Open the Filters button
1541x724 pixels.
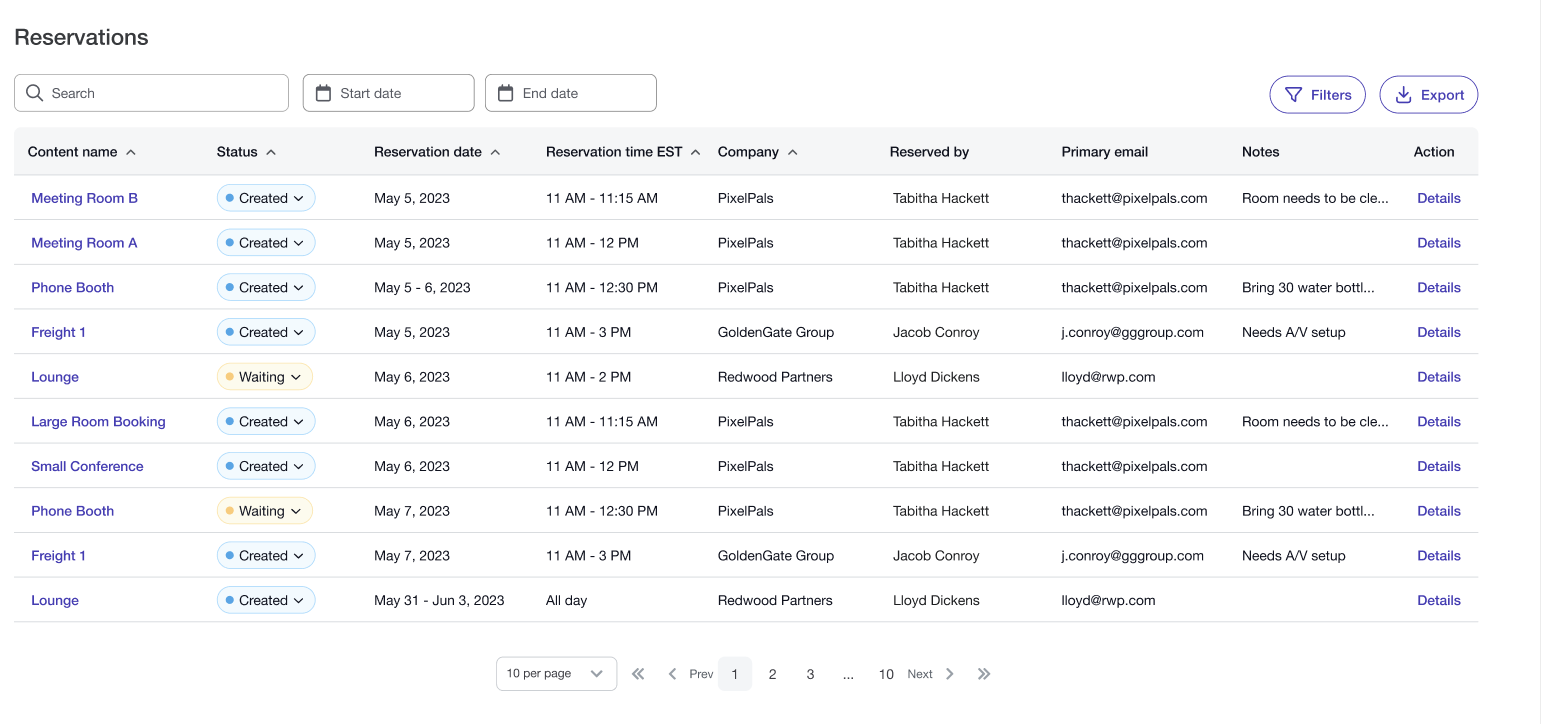click(1317, 95)
